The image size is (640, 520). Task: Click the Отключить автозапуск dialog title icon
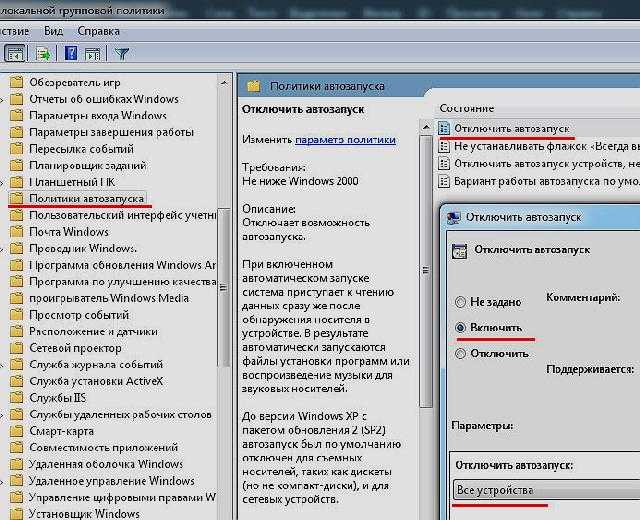coord(453,218)
